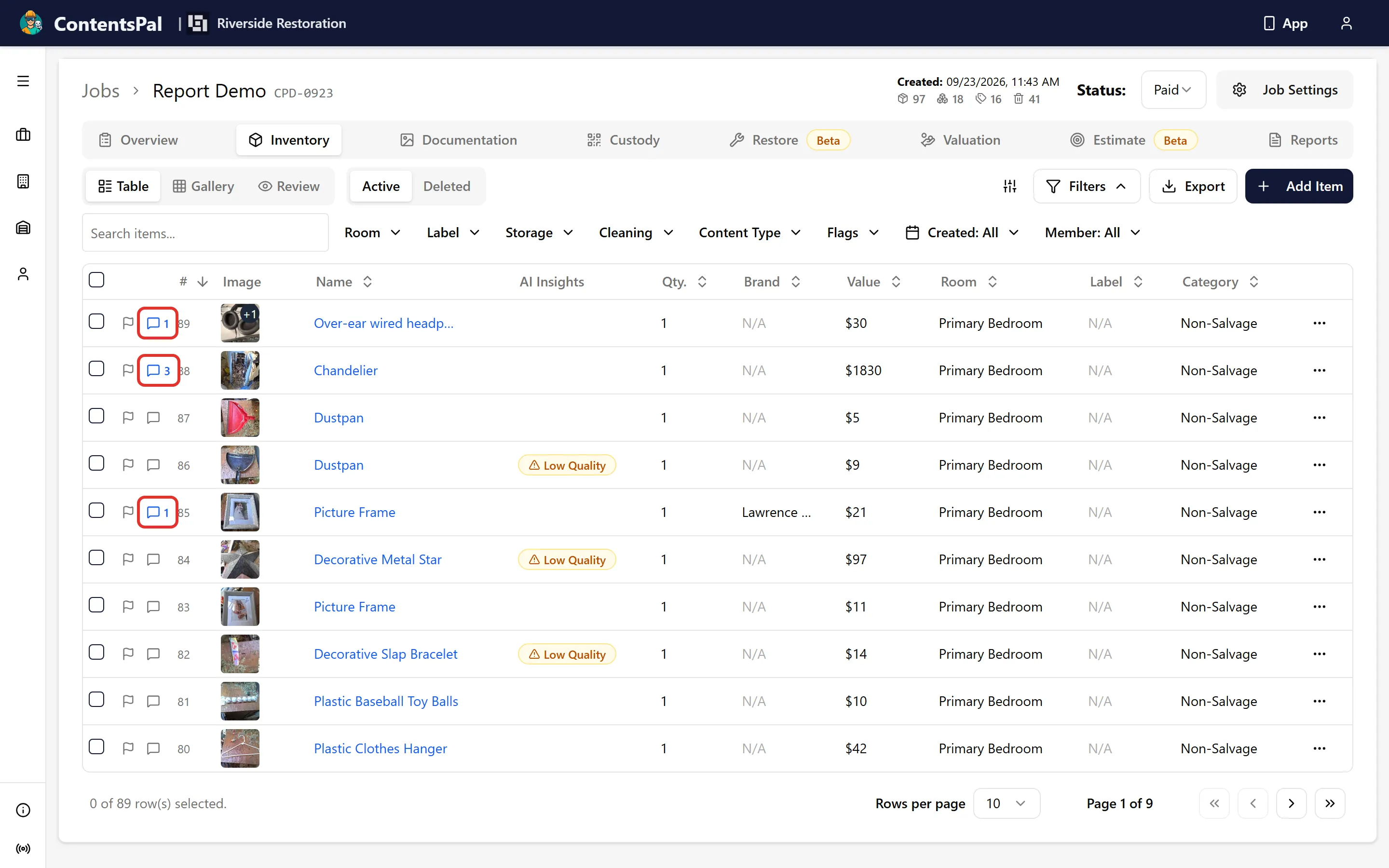This screenshot has width=1389, height=868.
Task: Open the Member: All filter dropdown
Action: pyautogui.click(x=1092, y=232)
